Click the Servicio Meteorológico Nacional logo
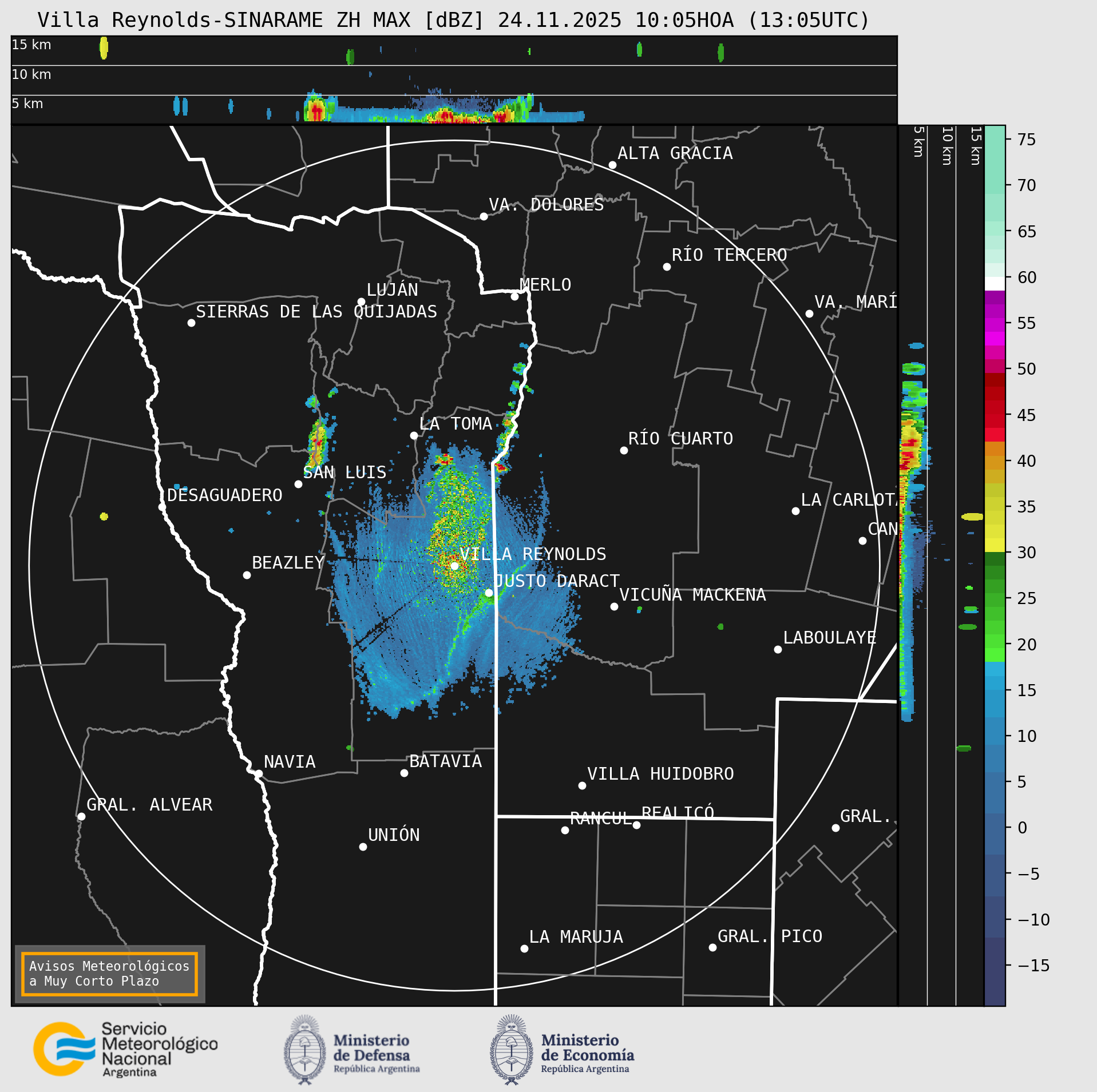1097x1092 pixels. (125, 1050)
